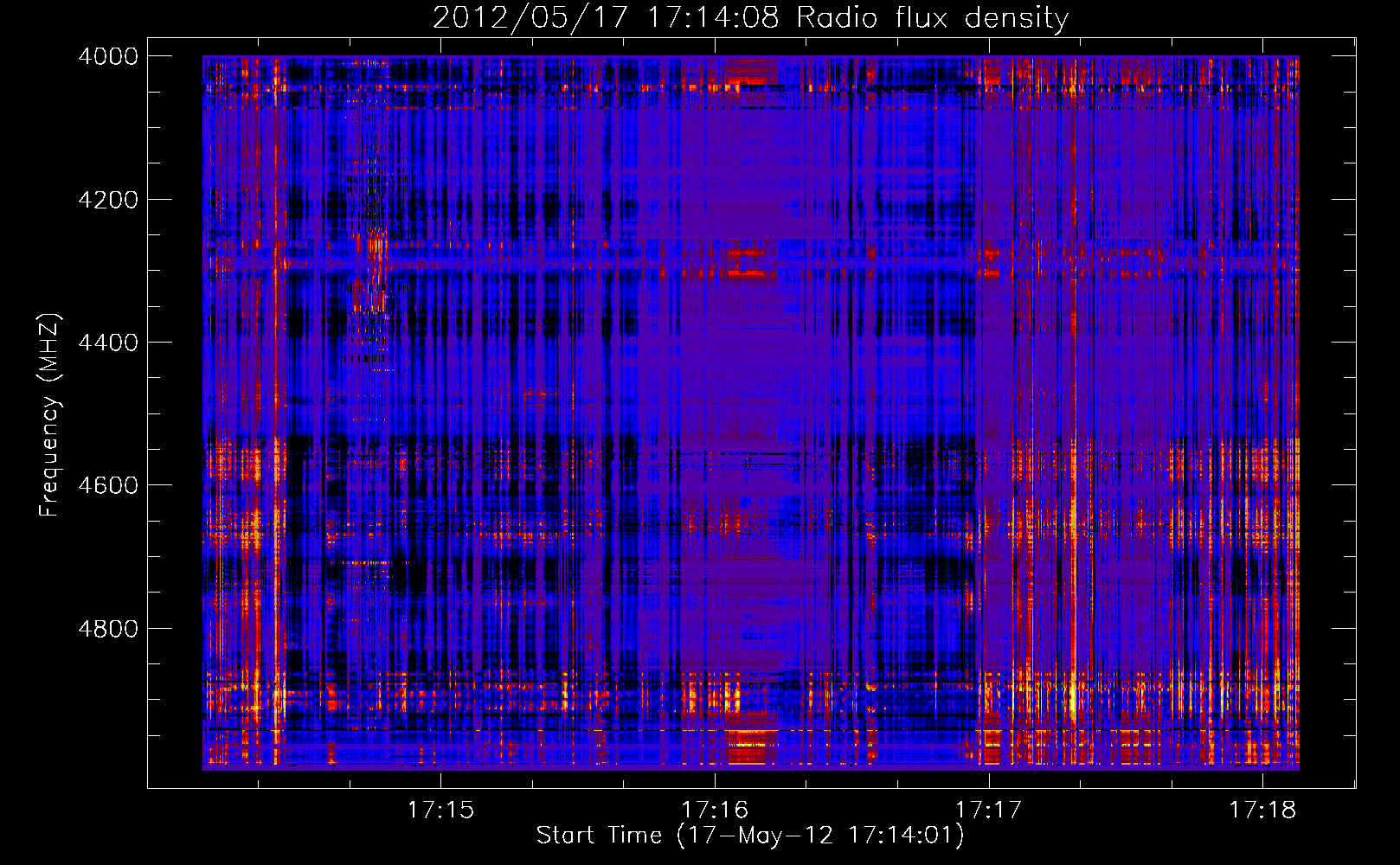This screenshot has height=865, width=1400.
Task: Click the '17:18' time axis label
Action: click(1262, 810)
